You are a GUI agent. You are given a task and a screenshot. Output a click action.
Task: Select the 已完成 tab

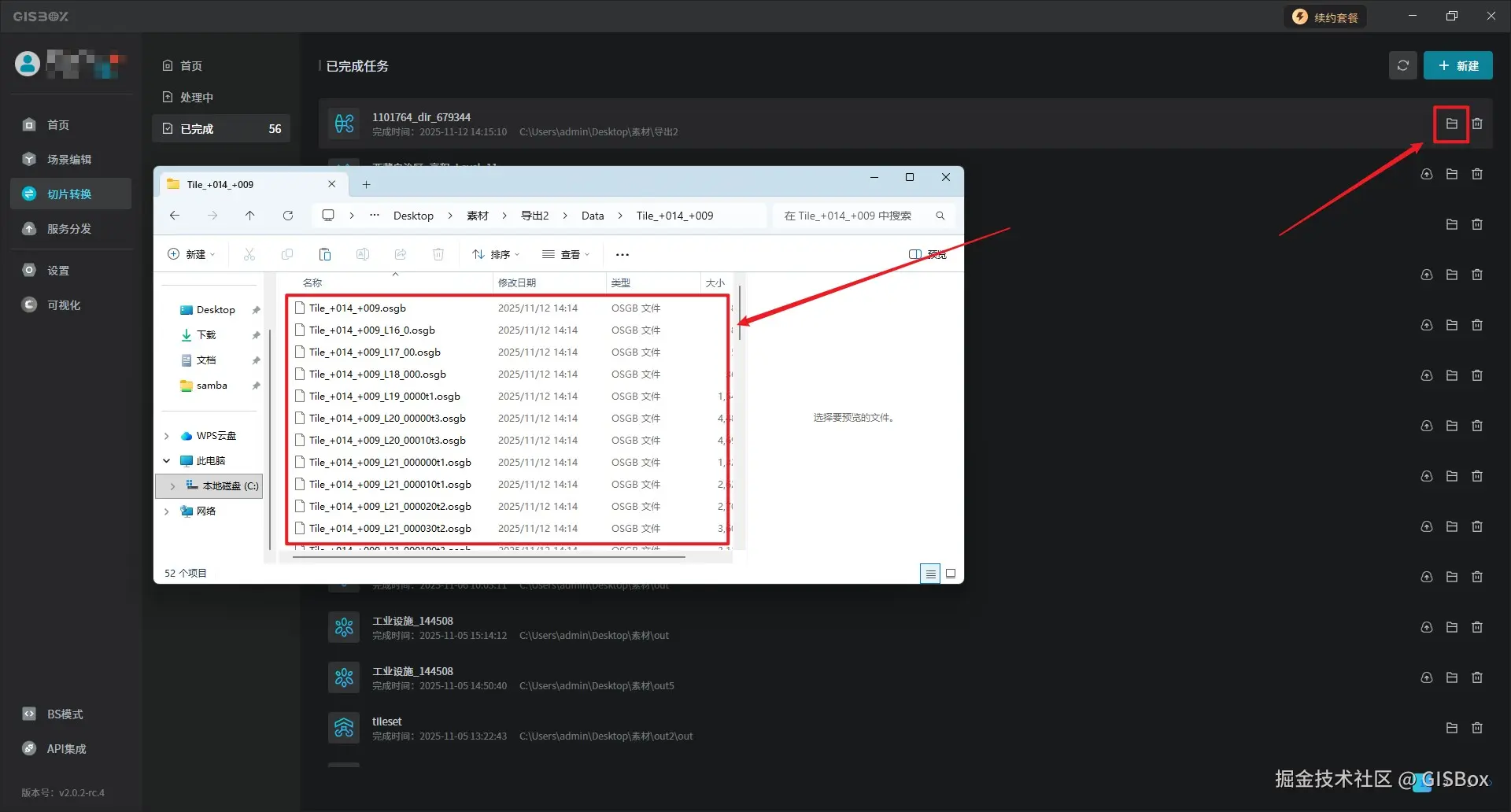coord(221,128)
